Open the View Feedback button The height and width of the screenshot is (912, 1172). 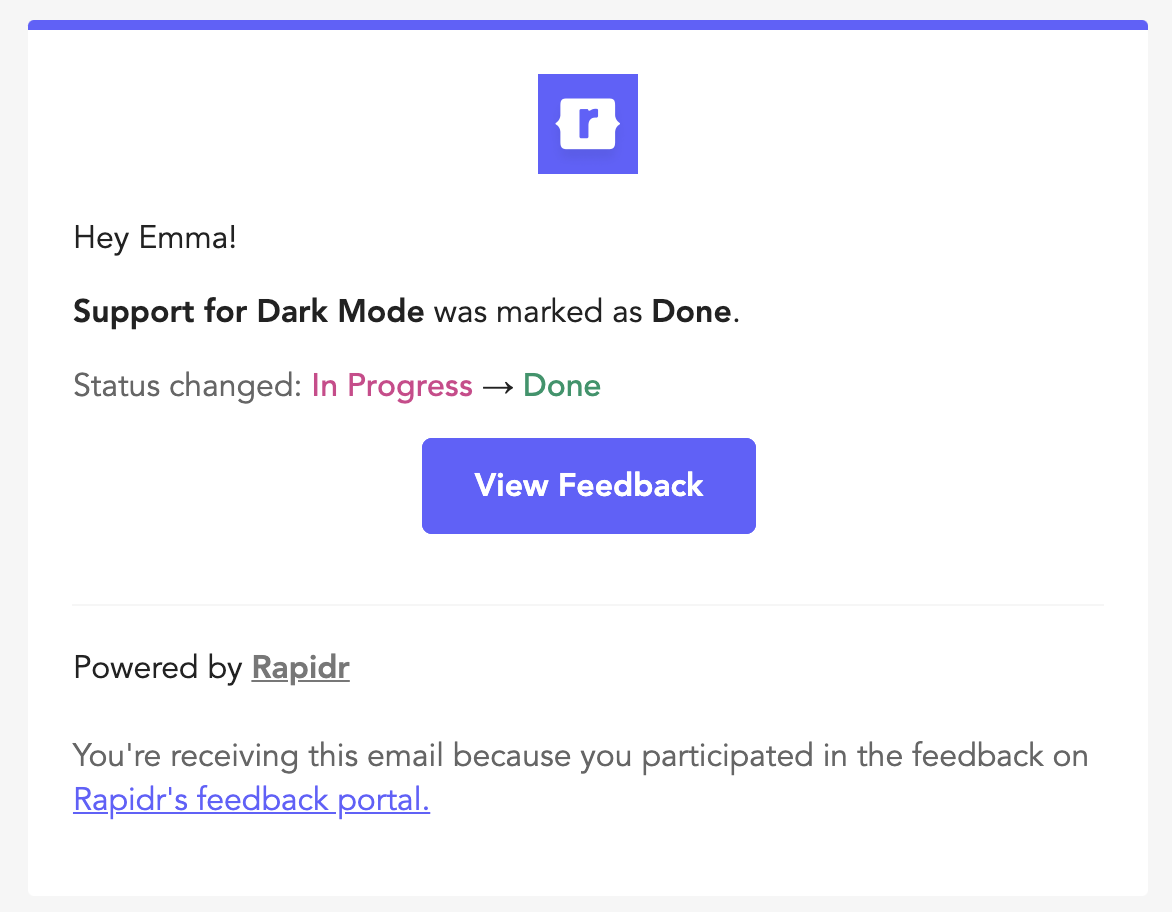tap(588, 486)
